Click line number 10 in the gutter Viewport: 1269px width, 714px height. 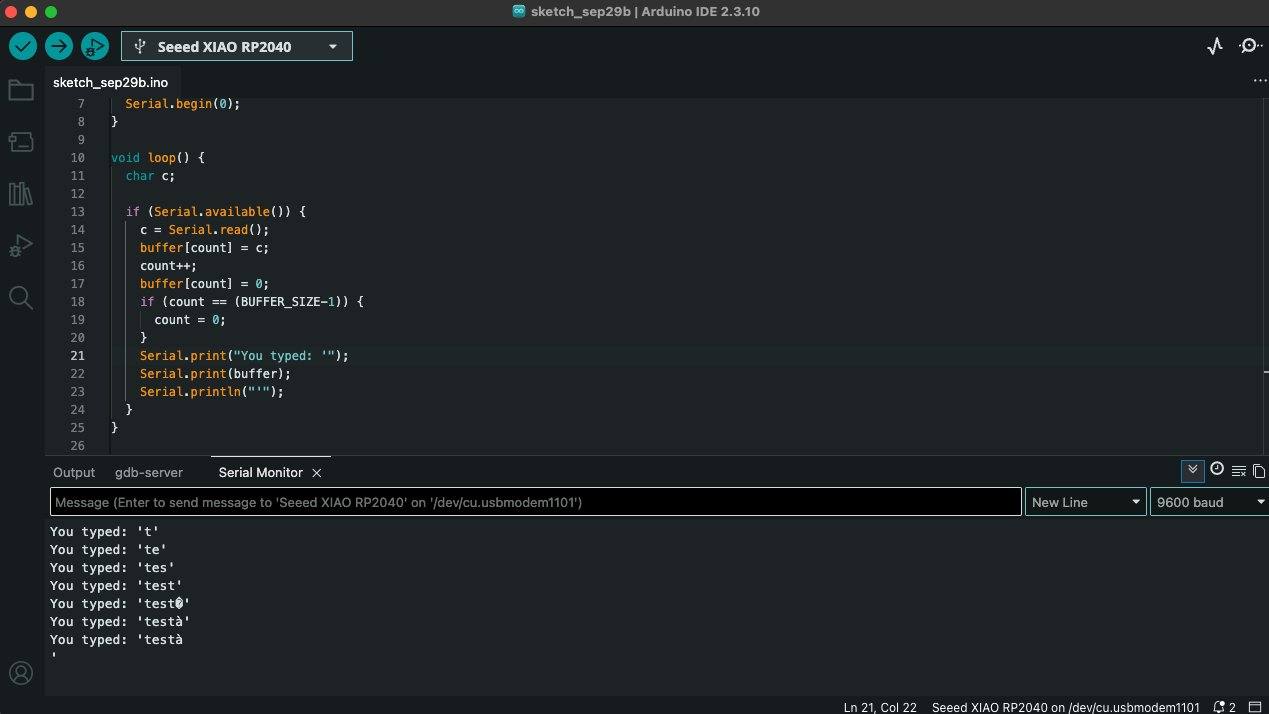[78, 158]
